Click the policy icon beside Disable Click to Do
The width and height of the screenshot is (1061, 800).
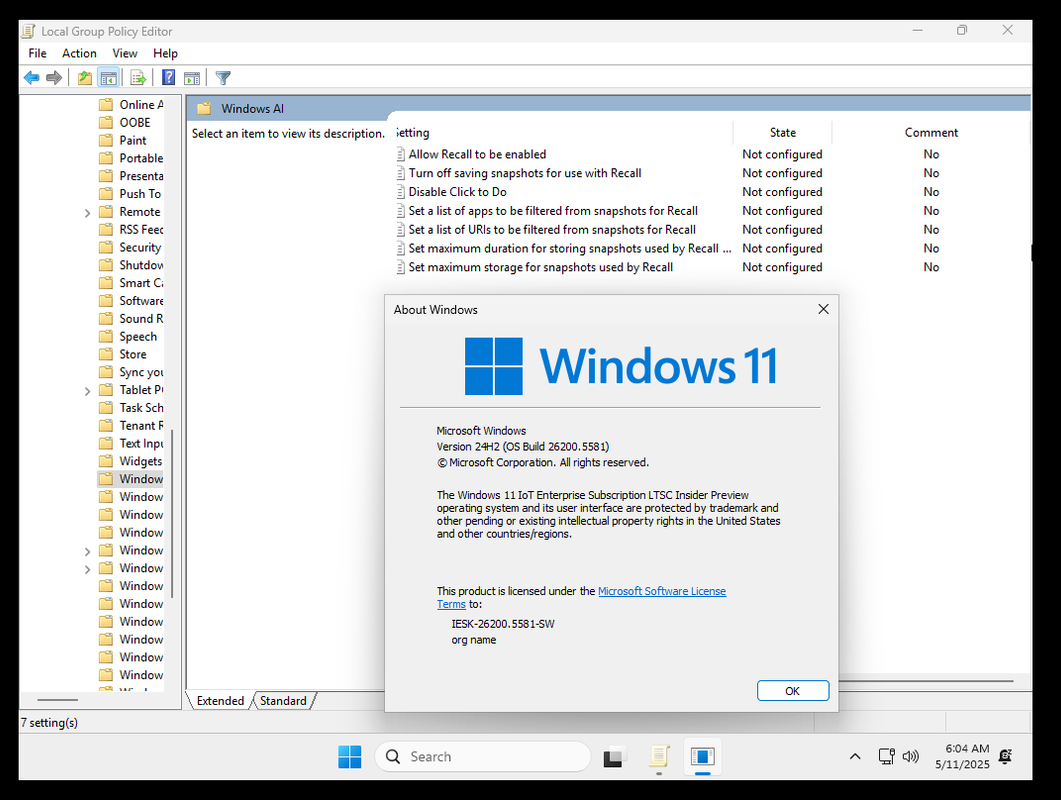coord(401,192)
